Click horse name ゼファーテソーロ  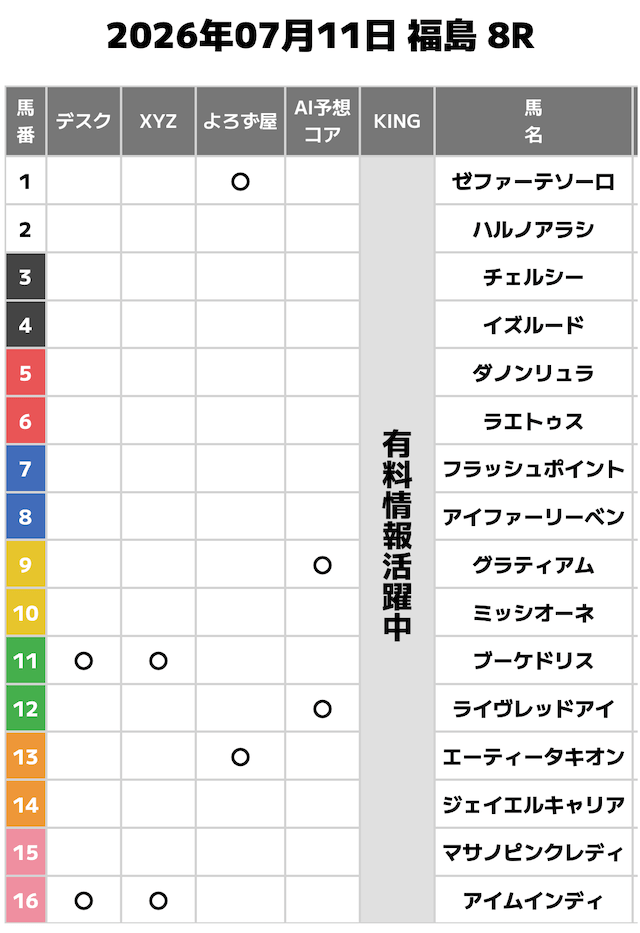pyautogui.click(x=534, y=181)
